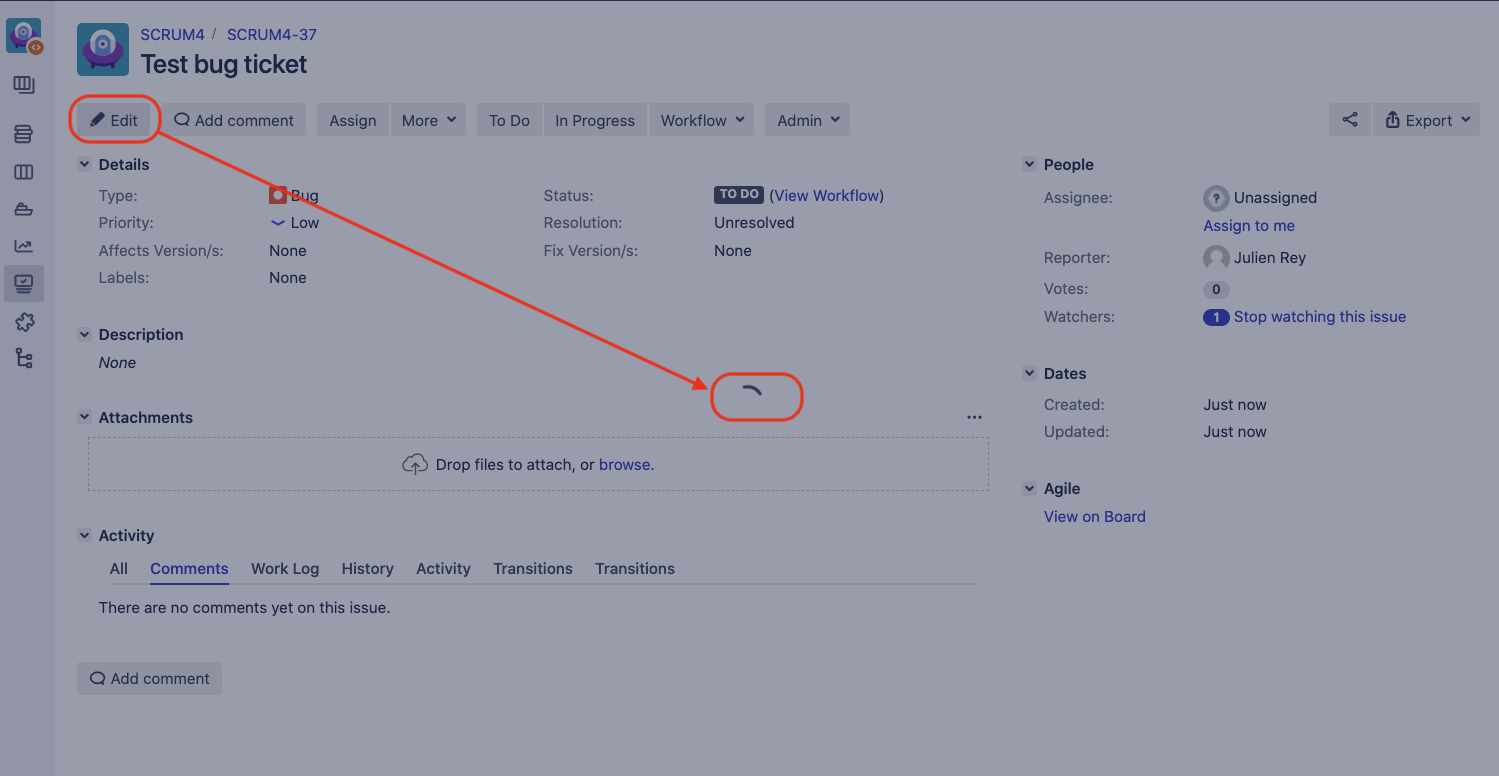
Task: Collapse the Details section
Action: tap(84, 164)
